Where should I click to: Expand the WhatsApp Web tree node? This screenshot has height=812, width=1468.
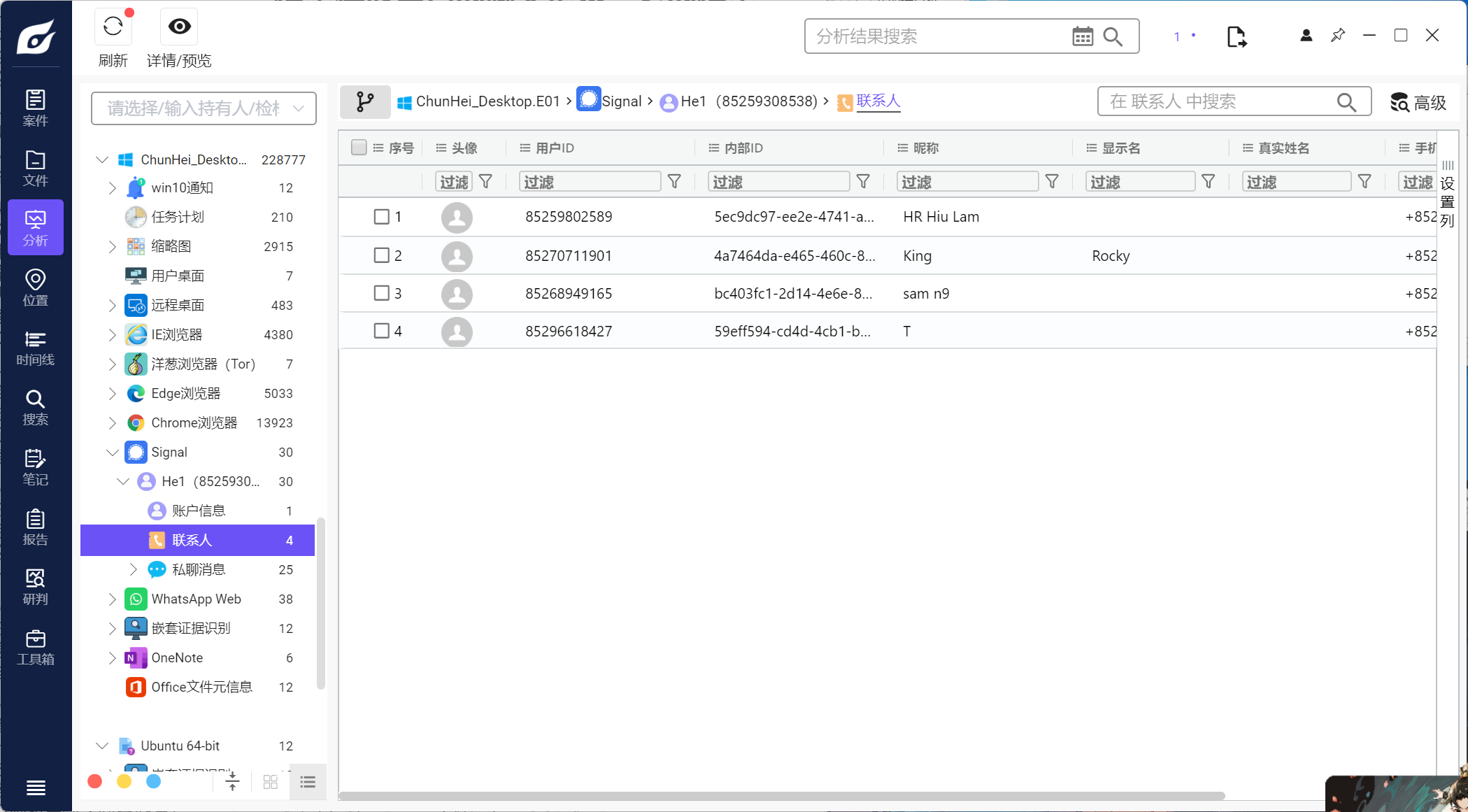click(112, 599)
